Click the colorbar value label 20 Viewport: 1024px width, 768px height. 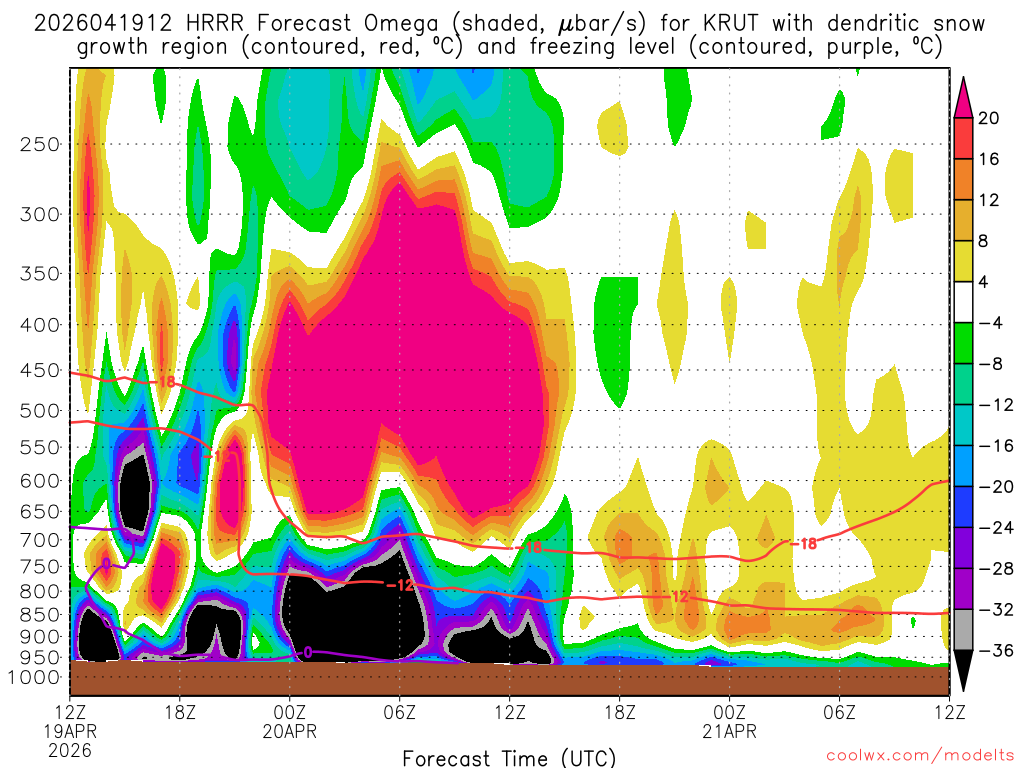pyautogui.click(x=988, y=118)
